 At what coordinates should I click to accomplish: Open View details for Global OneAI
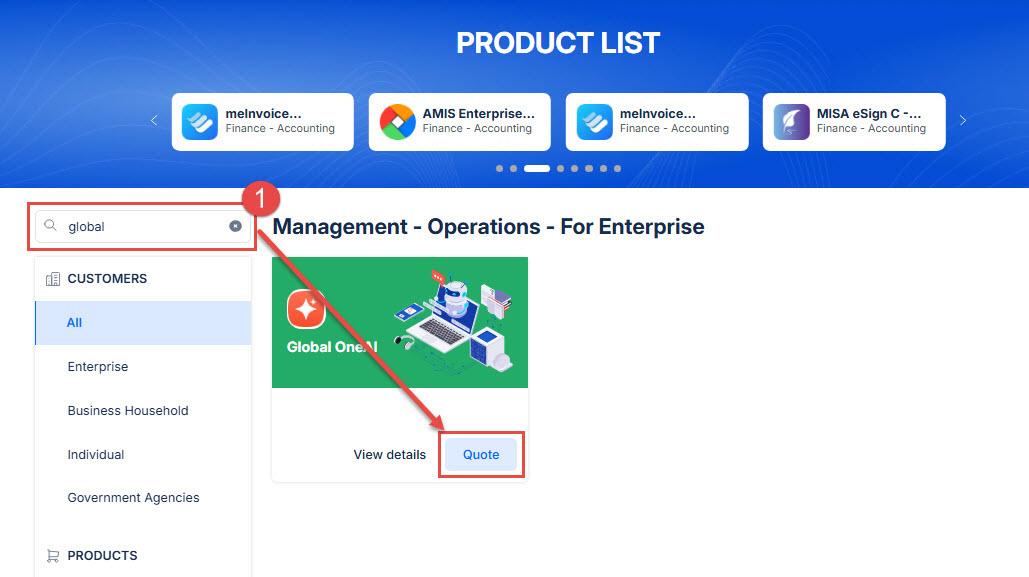[390, 455]
